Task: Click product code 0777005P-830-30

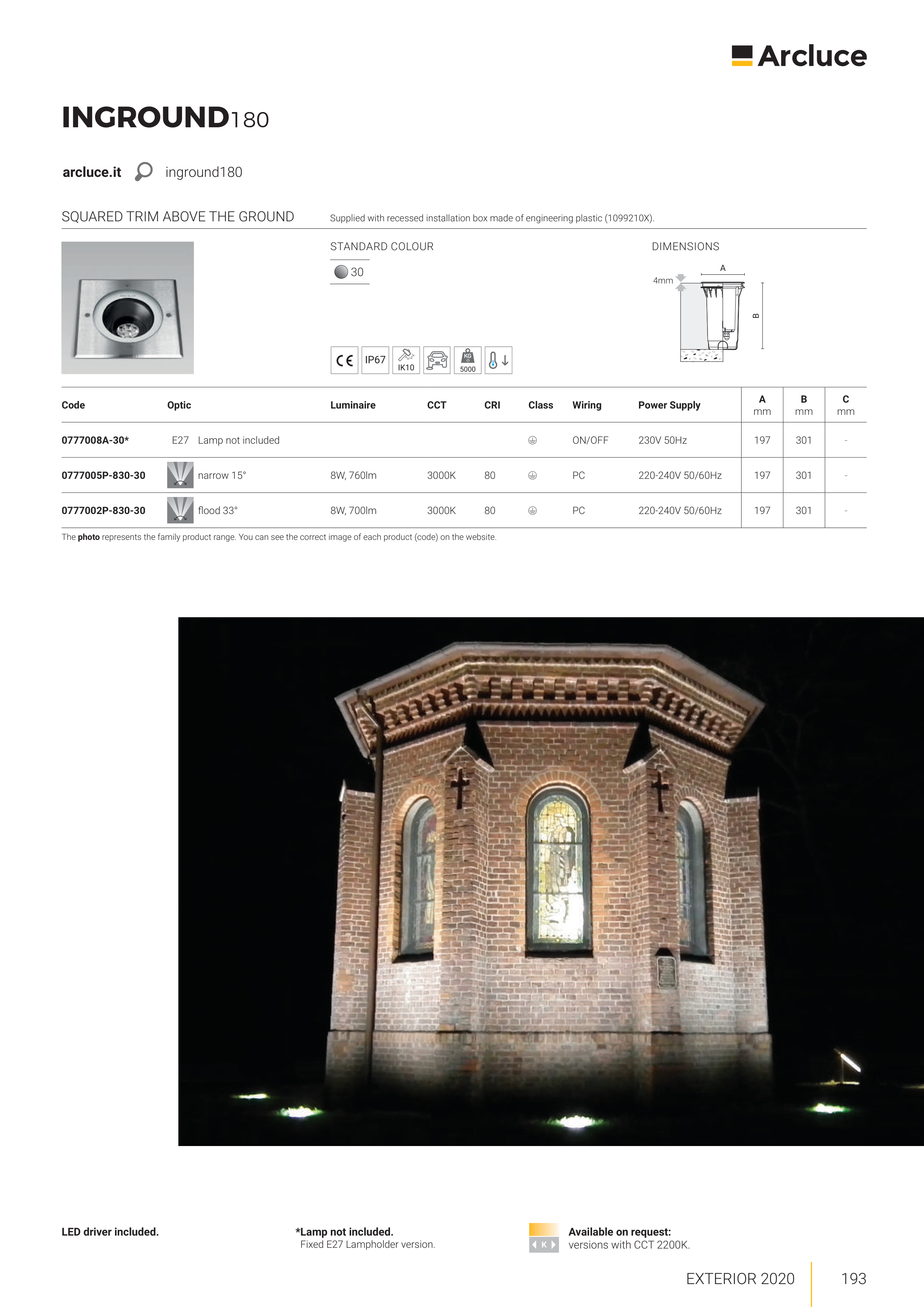Action: [x=103, y=476]
